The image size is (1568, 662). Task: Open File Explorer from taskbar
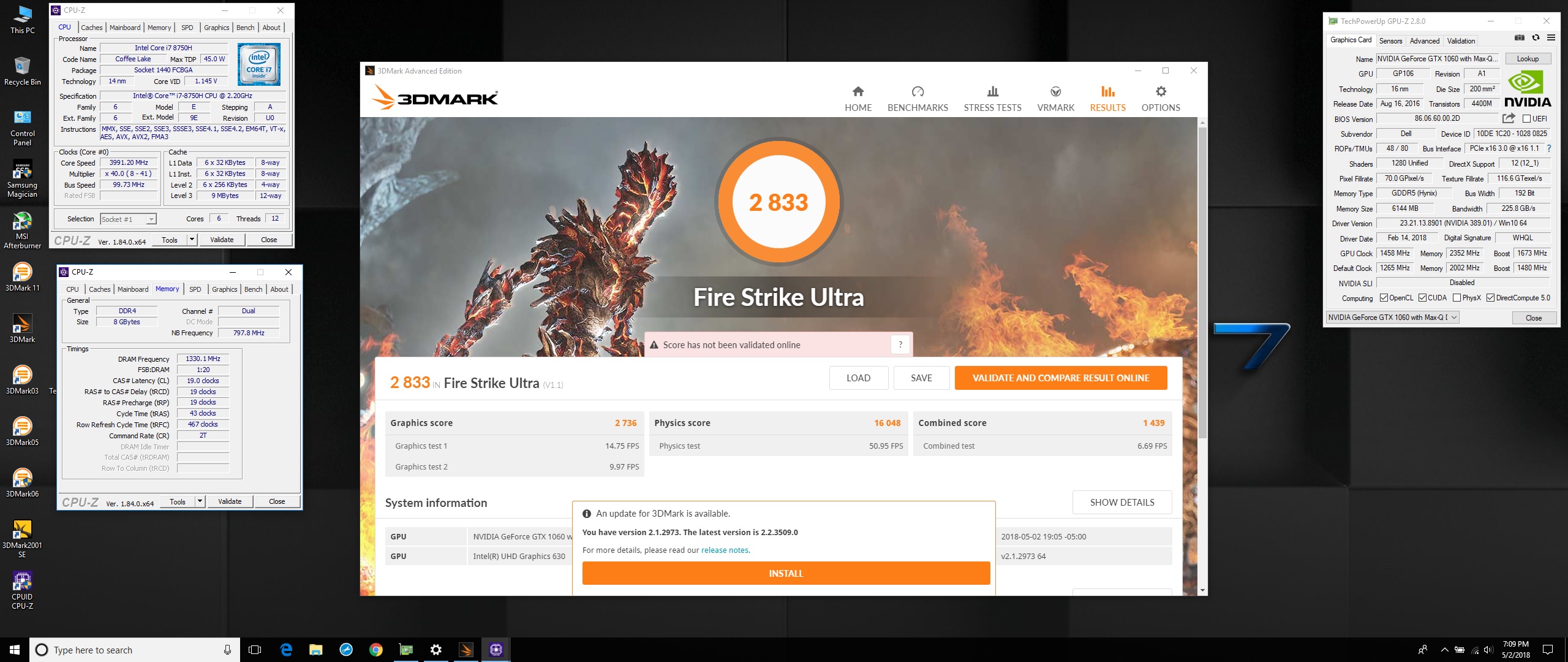316,650
